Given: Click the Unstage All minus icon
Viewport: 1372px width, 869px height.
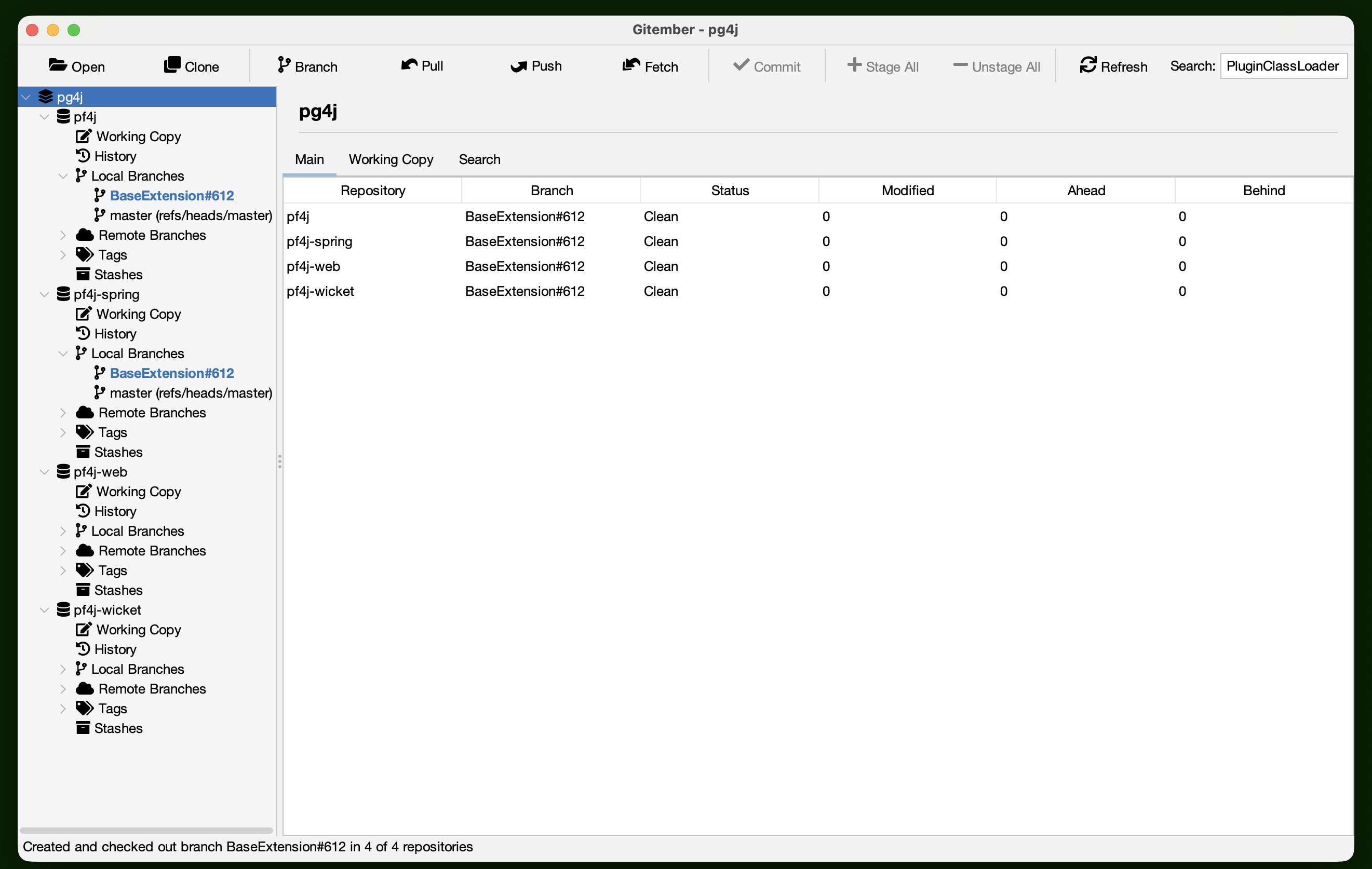Looking at the screenshot, I should click(x=960, y=65).
